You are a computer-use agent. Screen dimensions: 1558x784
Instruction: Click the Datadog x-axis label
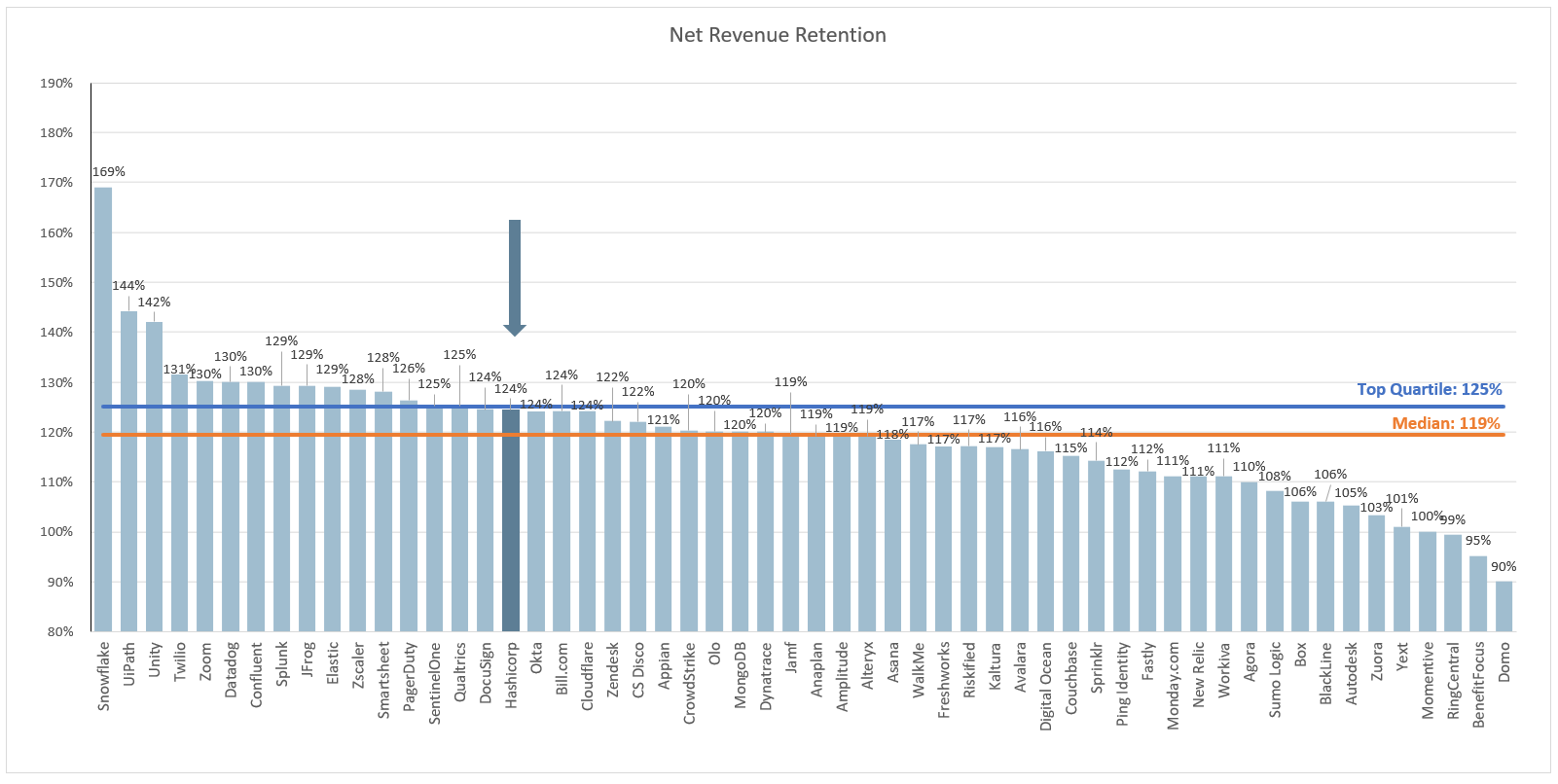(231, 669)
